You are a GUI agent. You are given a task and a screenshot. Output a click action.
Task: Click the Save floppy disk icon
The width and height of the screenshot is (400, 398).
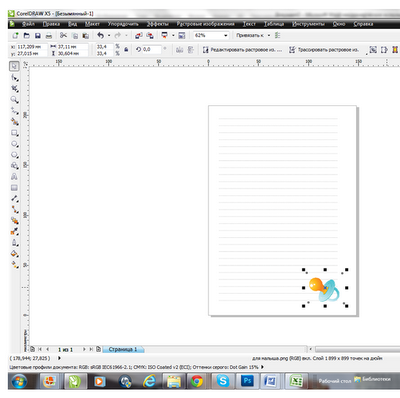[38, 35]
